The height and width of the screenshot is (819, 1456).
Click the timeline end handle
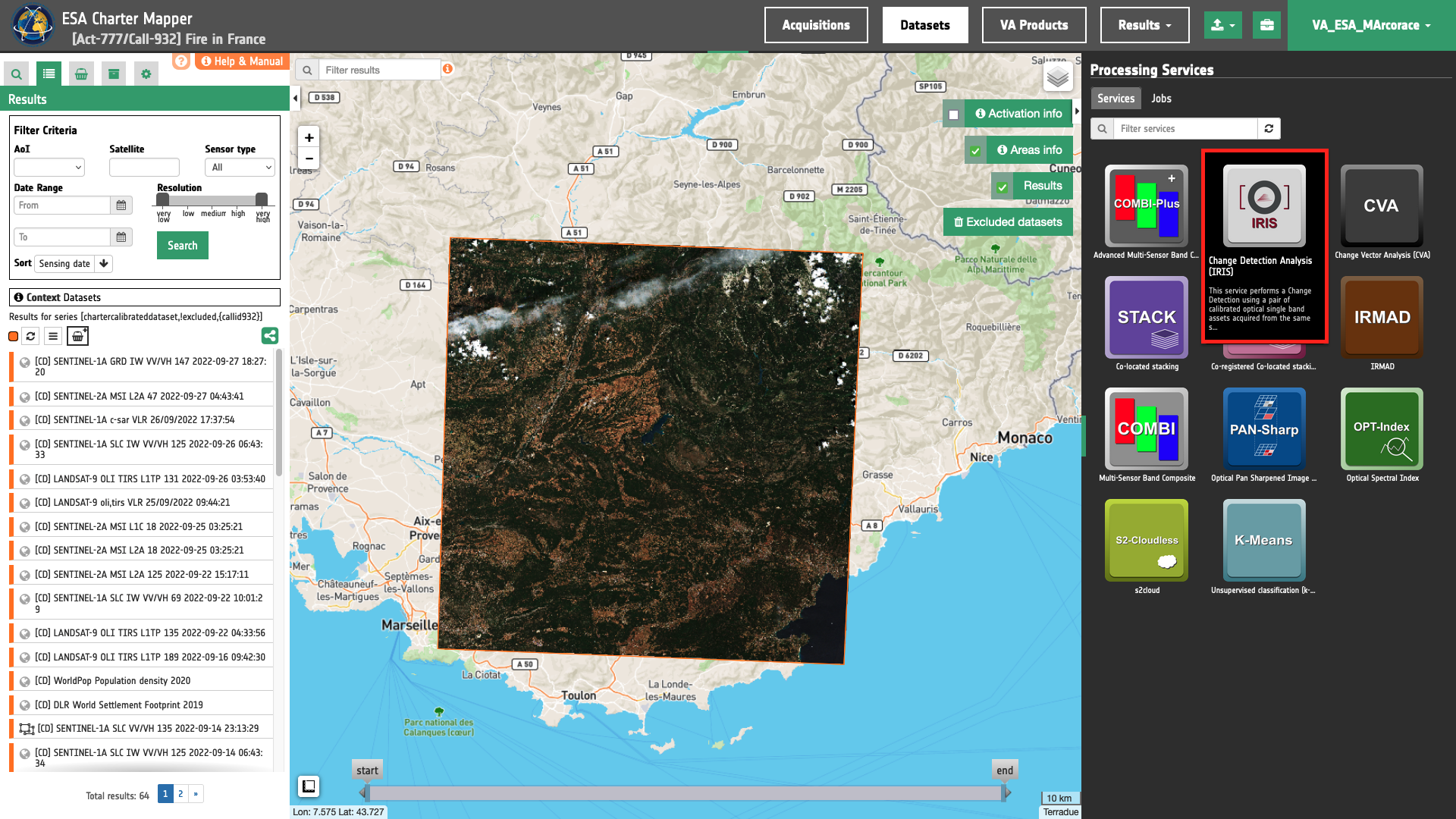1006,792
